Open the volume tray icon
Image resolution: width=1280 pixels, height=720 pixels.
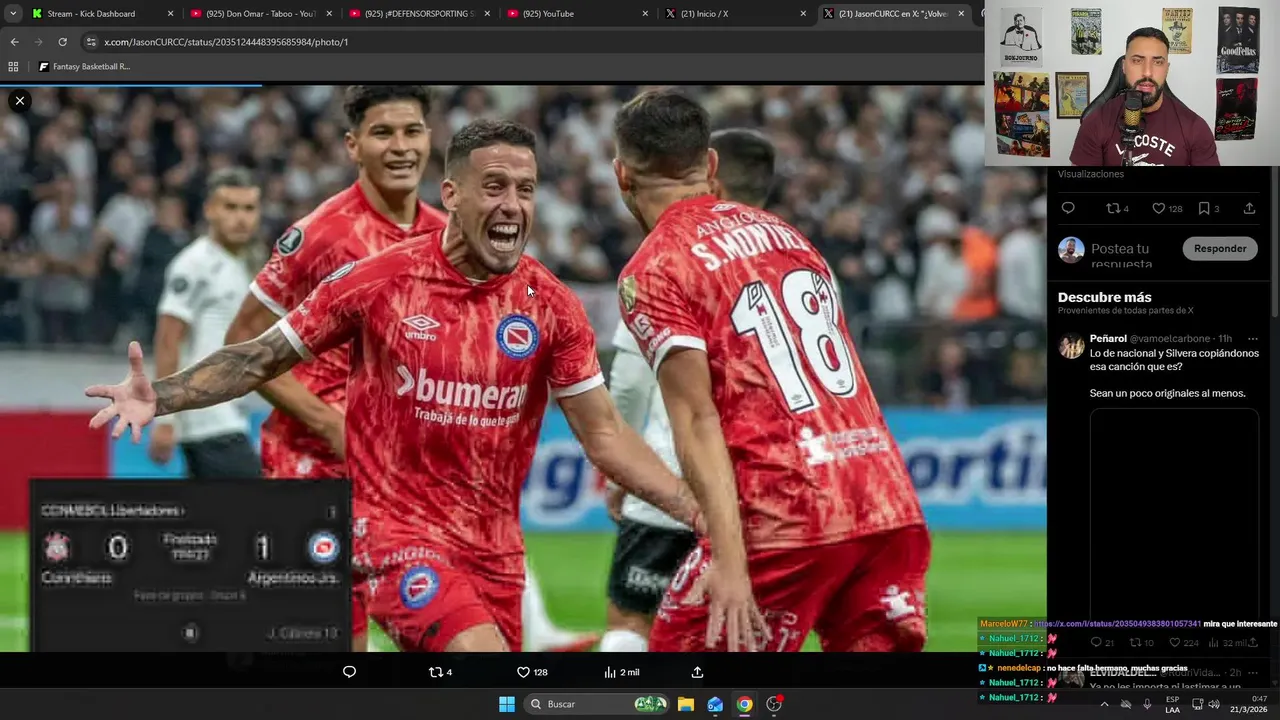[x=1214, y=704]
